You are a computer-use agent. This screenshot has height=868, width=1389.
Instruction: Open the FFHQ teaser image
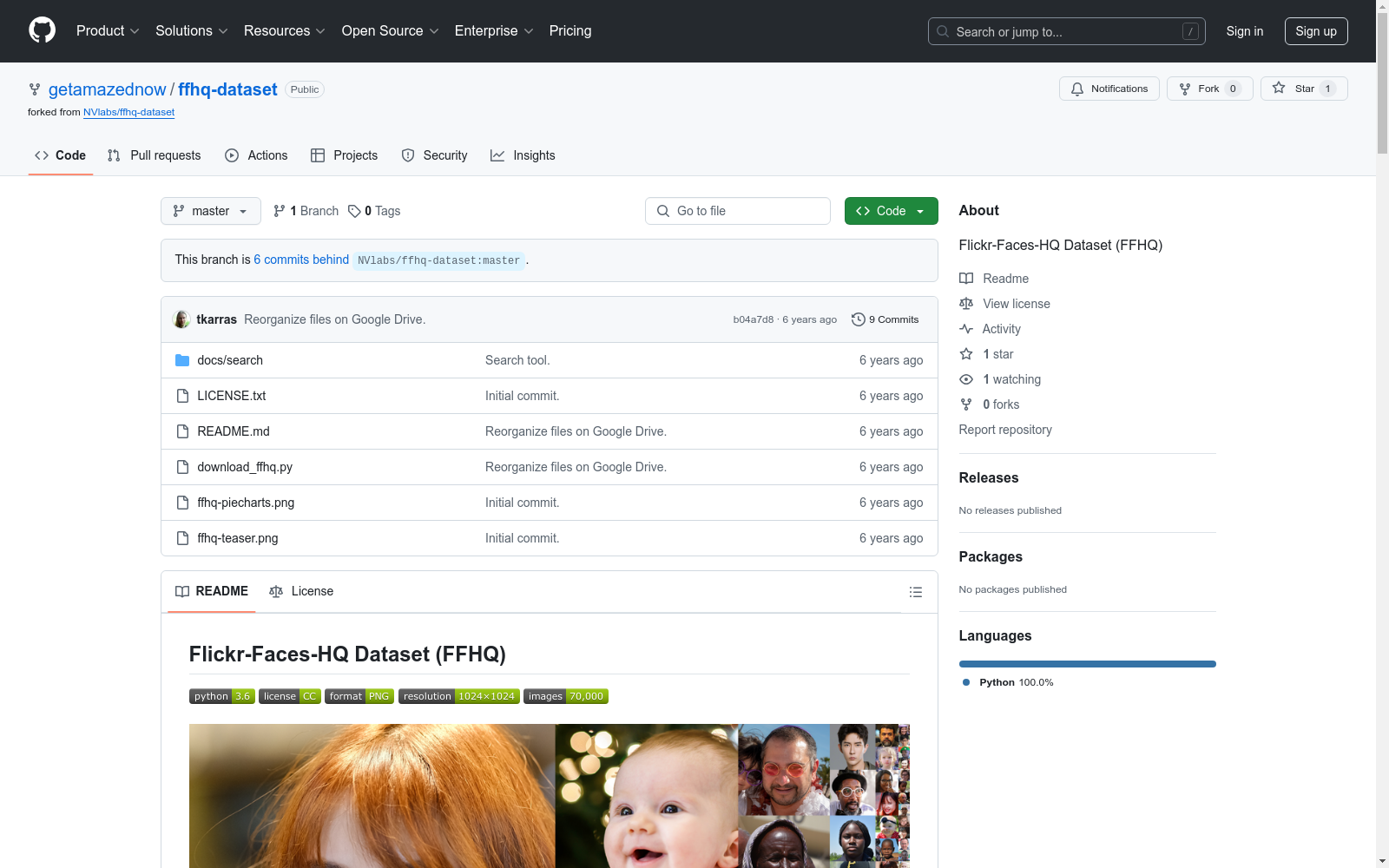(550, 796)
